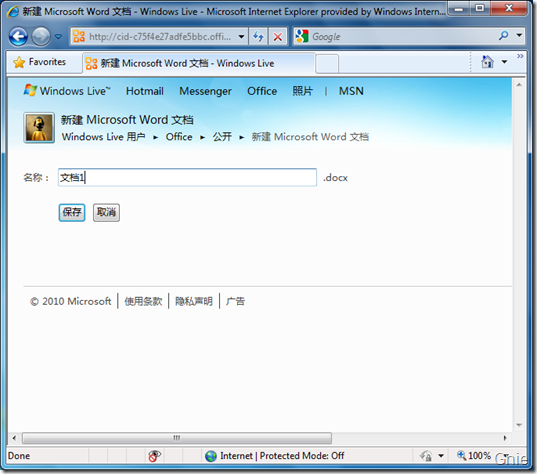Open a new blank tab
The height and width of the screenshot is (474, 537).
[x=327, y=64]
